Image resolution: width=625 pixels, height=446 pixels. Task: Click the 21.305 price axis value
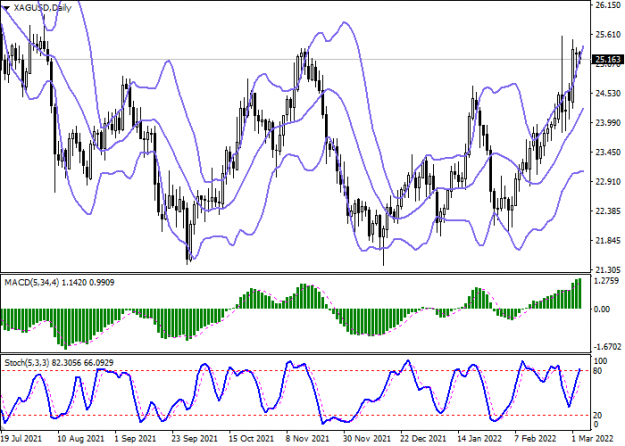607,269
